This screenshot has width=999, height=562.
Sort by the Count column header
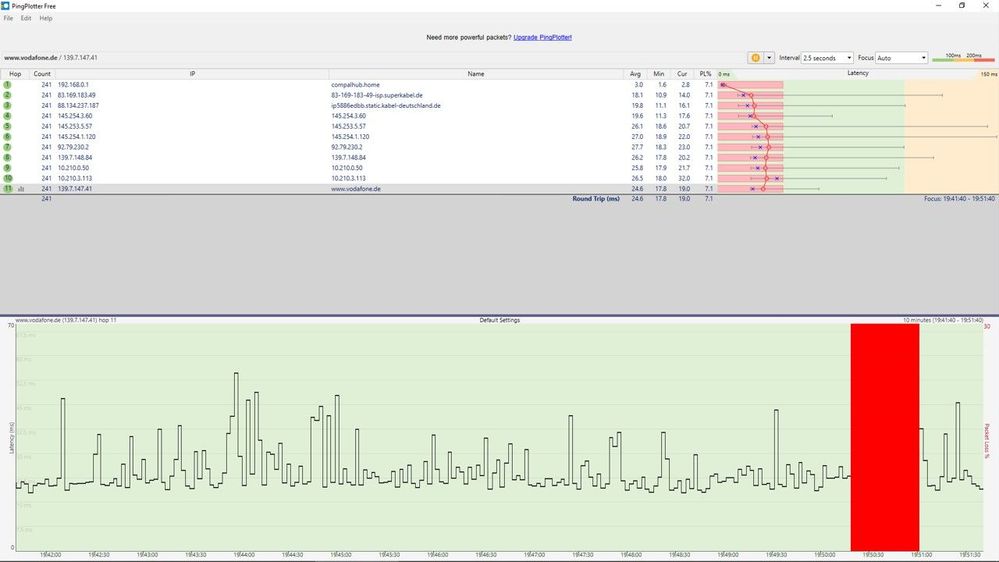point(42,74)
